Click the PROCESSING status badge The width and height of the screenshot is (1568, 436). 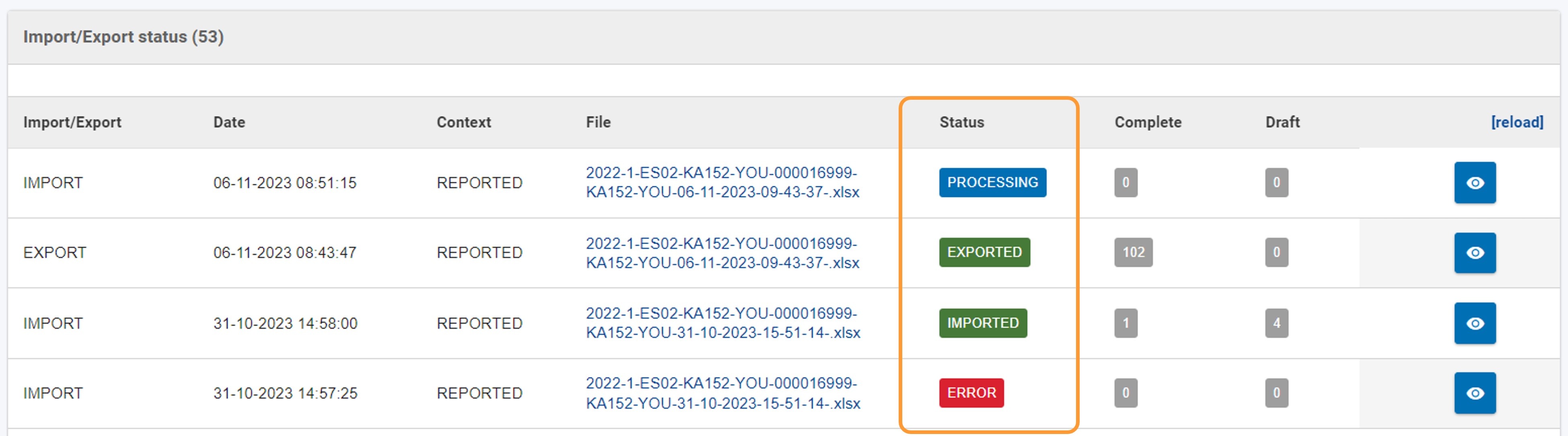coord(992,183)
